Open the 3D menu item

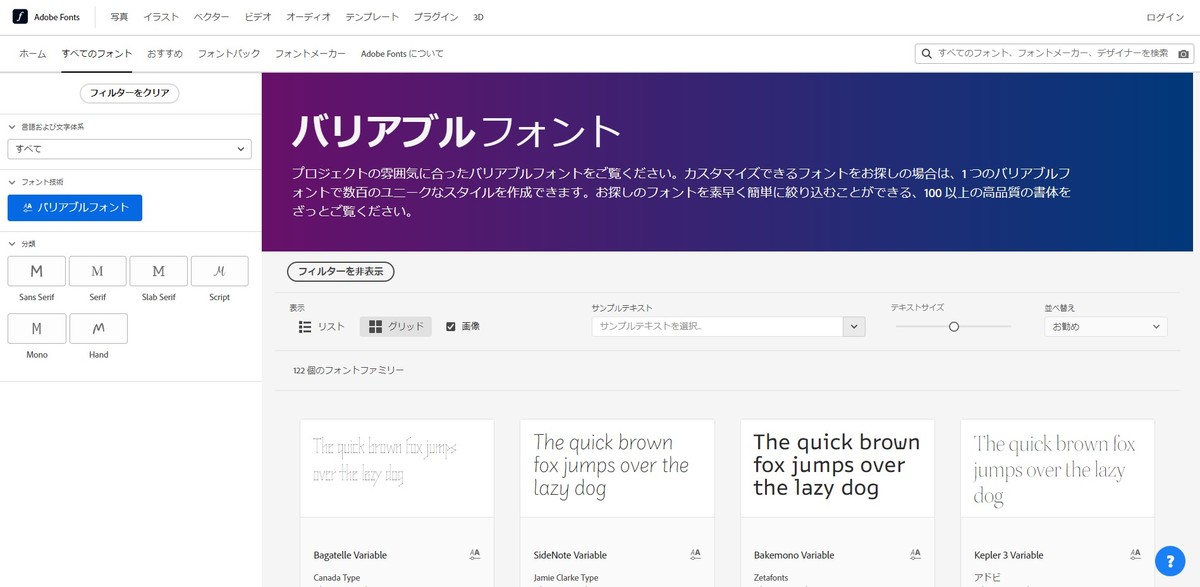pyautogui.click(x=478, y=17)
